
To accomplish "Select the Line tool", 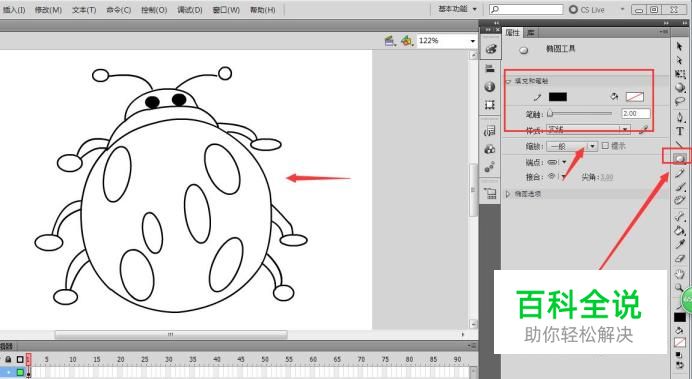I will point(680,144).
